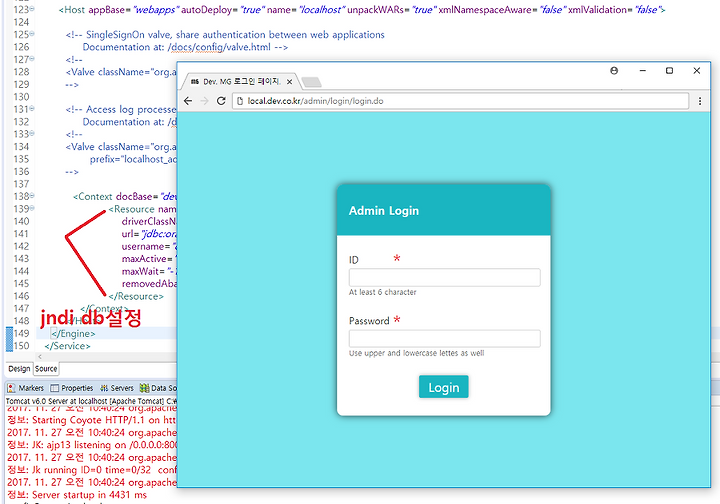Screen dimensions: 720x504
Task: Click the </Resource> closing tag text
Action: [136, 297]
